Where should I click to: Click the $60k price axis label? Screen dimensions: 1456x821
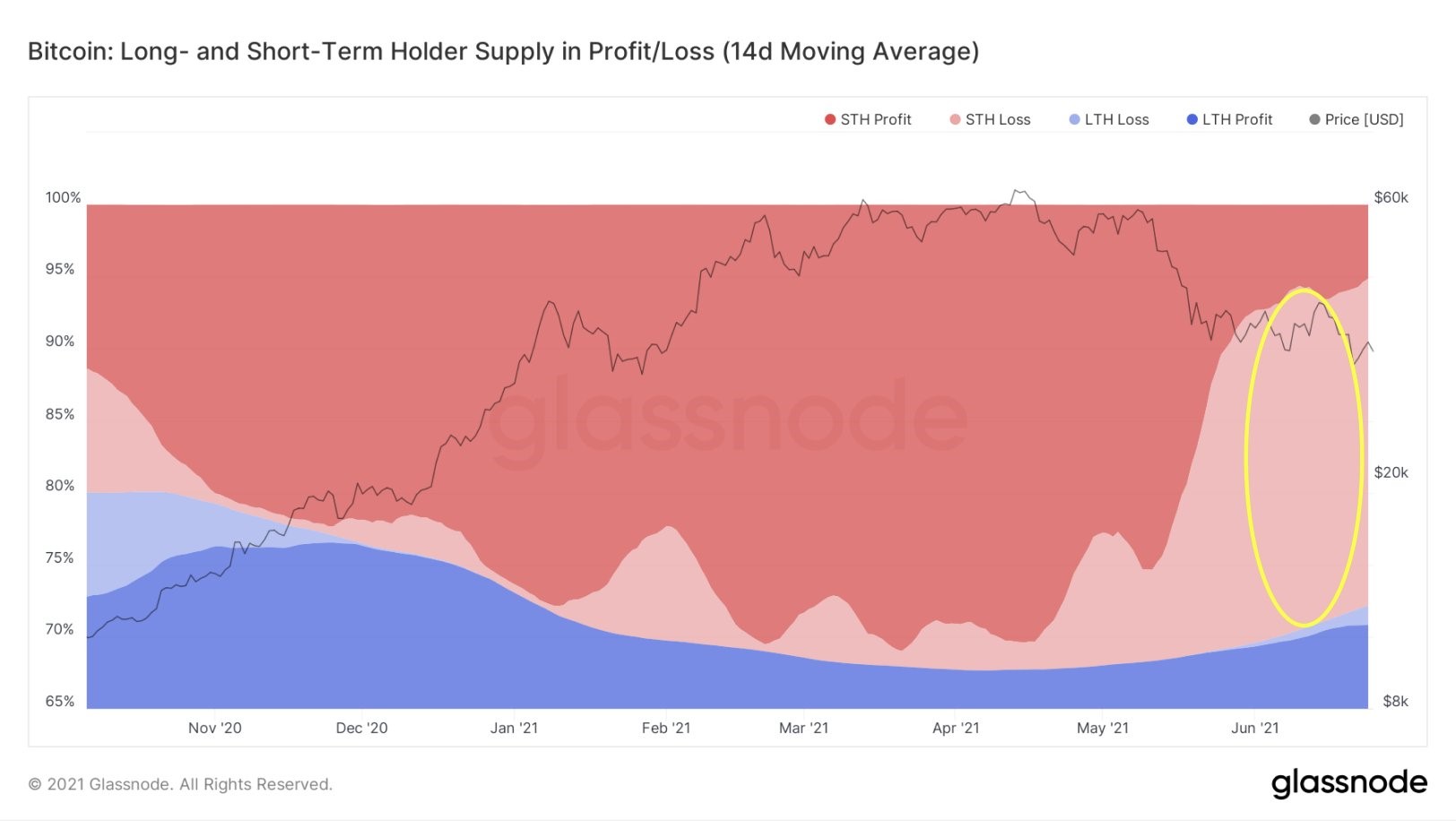pyautogui.click(x=1391, y=197)
